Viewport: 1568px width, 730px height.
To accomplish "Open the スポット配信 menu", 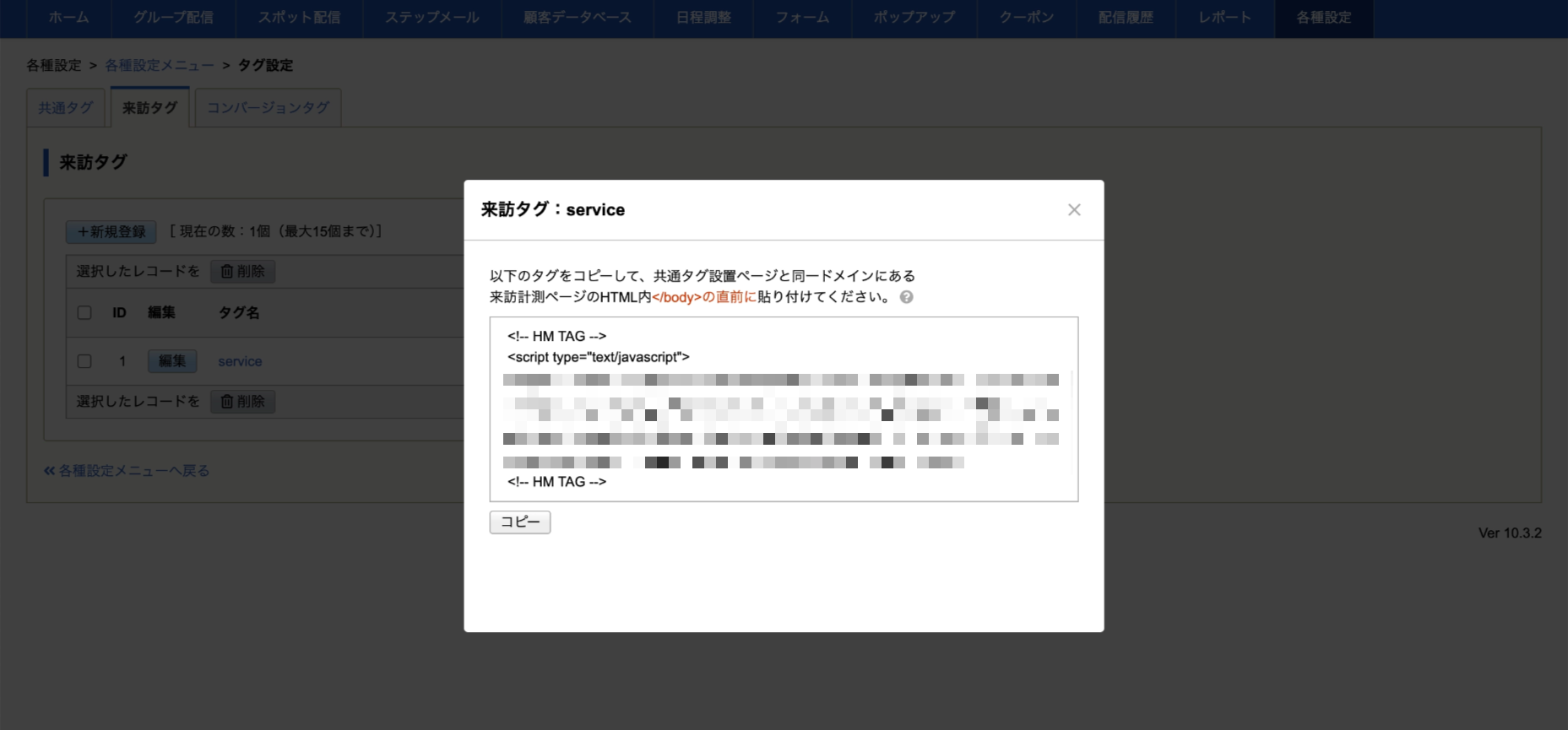I will [x=300, y=18].
